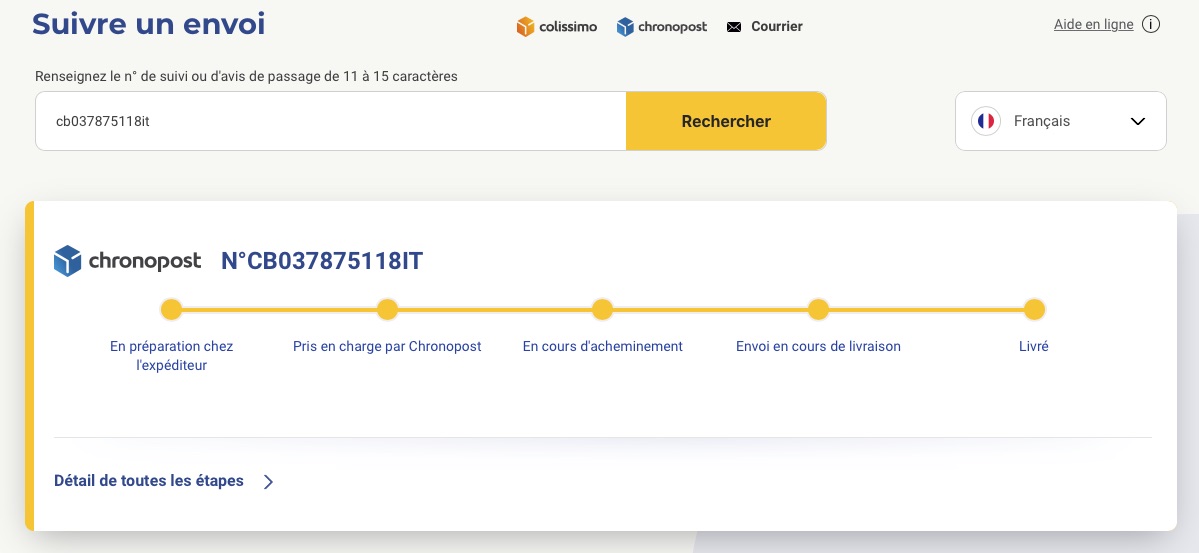Click the Chronopost logo in the result card
This screenshot has height=553, width=1199.
128,261
